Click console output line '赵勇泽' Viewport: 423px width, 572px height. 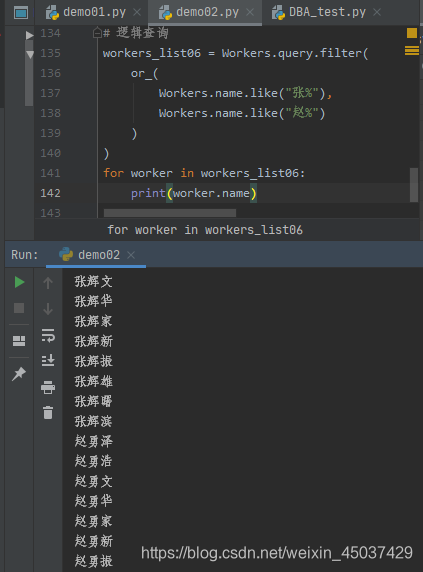(94, 441)
